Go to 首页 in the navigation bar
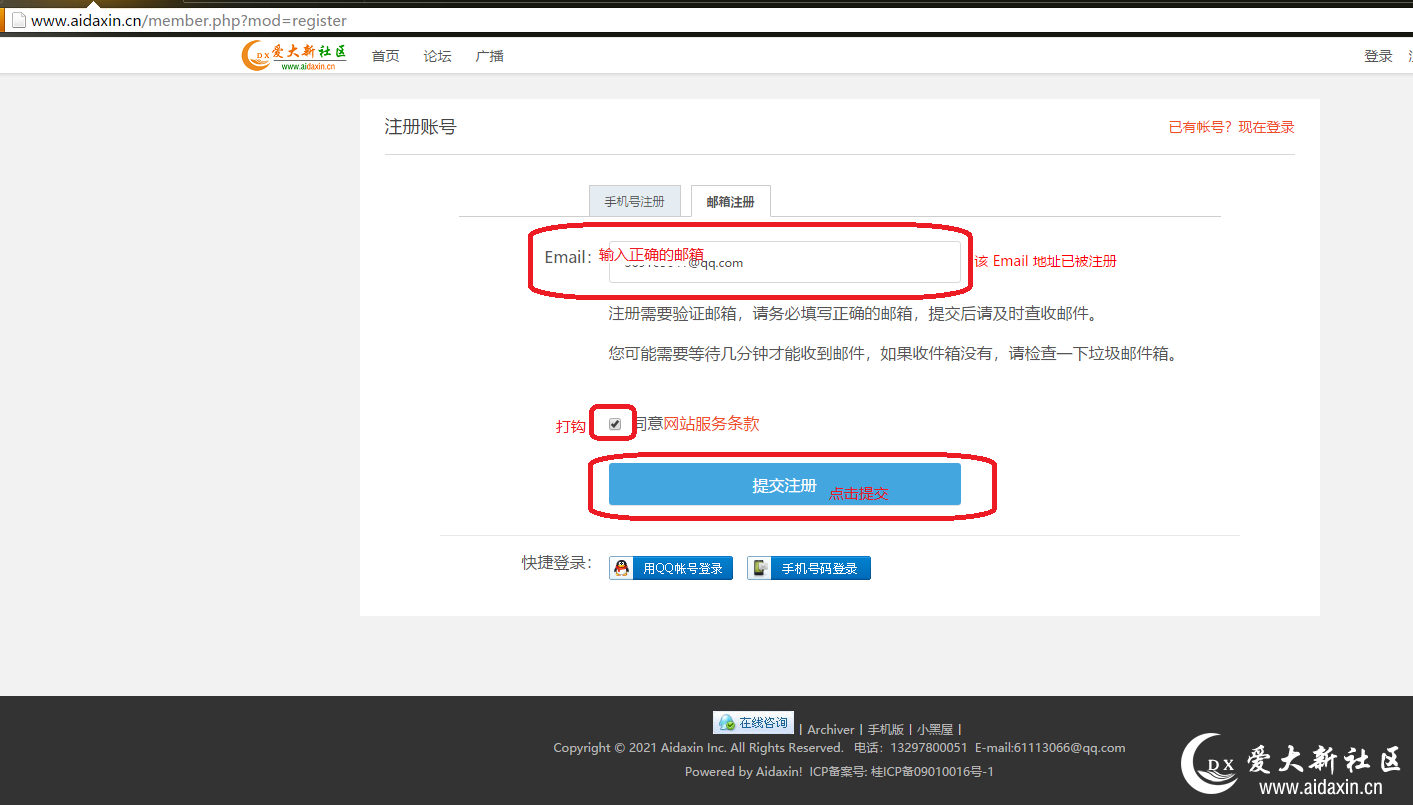Screen dimensions: 1413x805 point(385,56)
